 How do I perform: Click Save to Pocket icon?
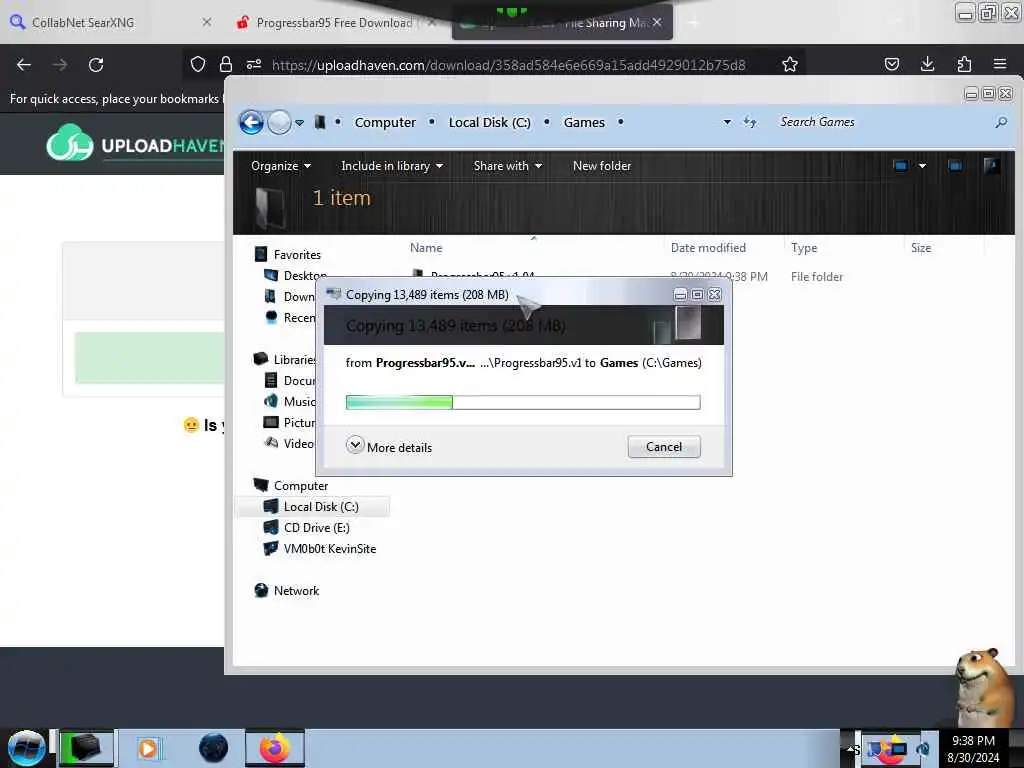coord(891,64)
